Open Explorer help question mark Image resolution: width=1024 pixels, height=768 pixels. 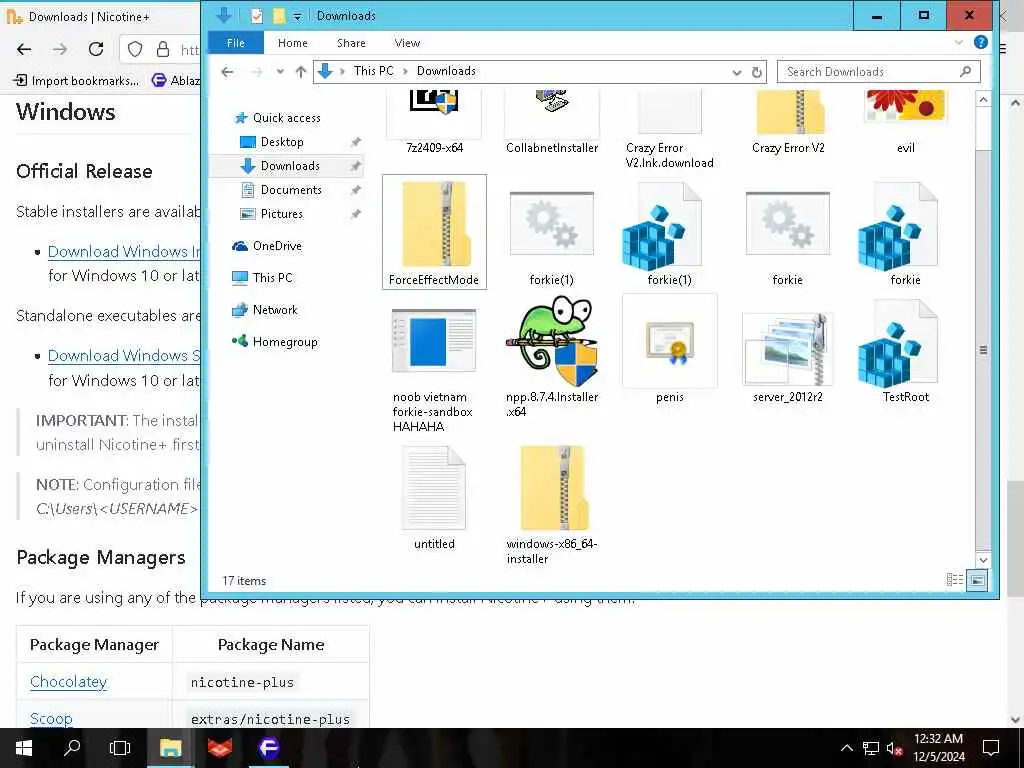980,42
